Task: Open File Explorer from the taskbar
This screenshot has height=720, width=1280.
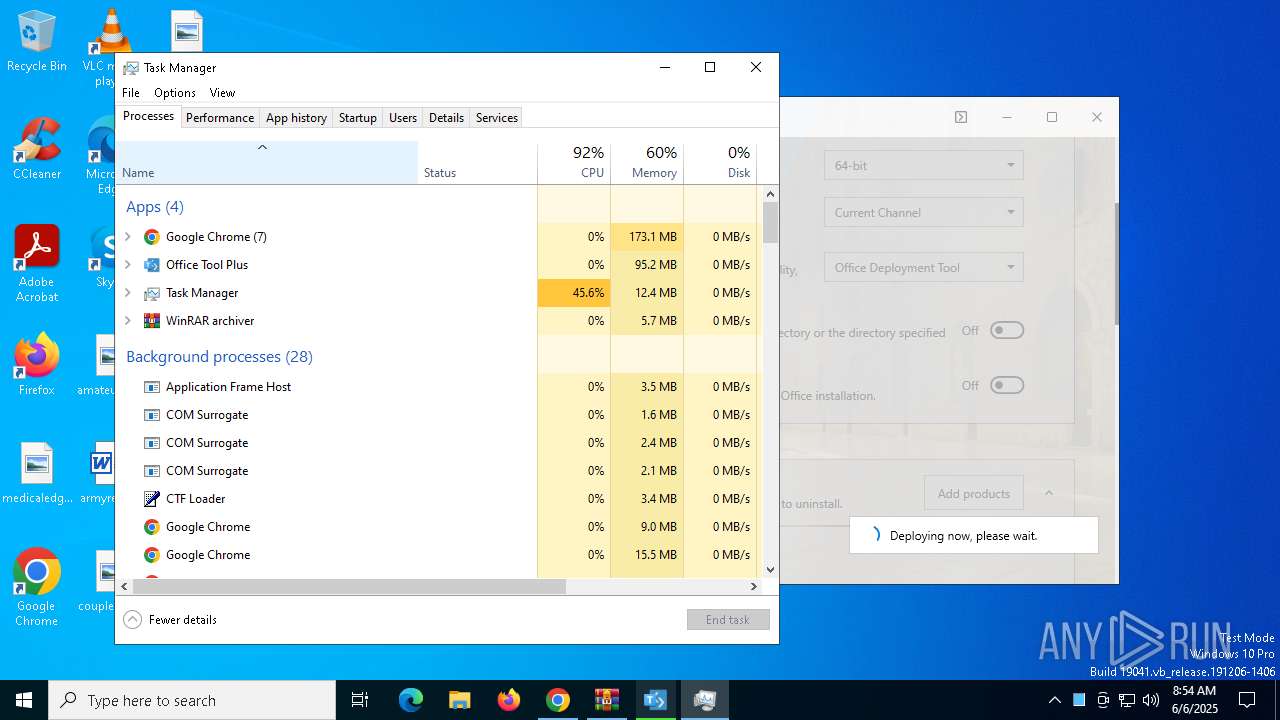Action: point(459,700)
